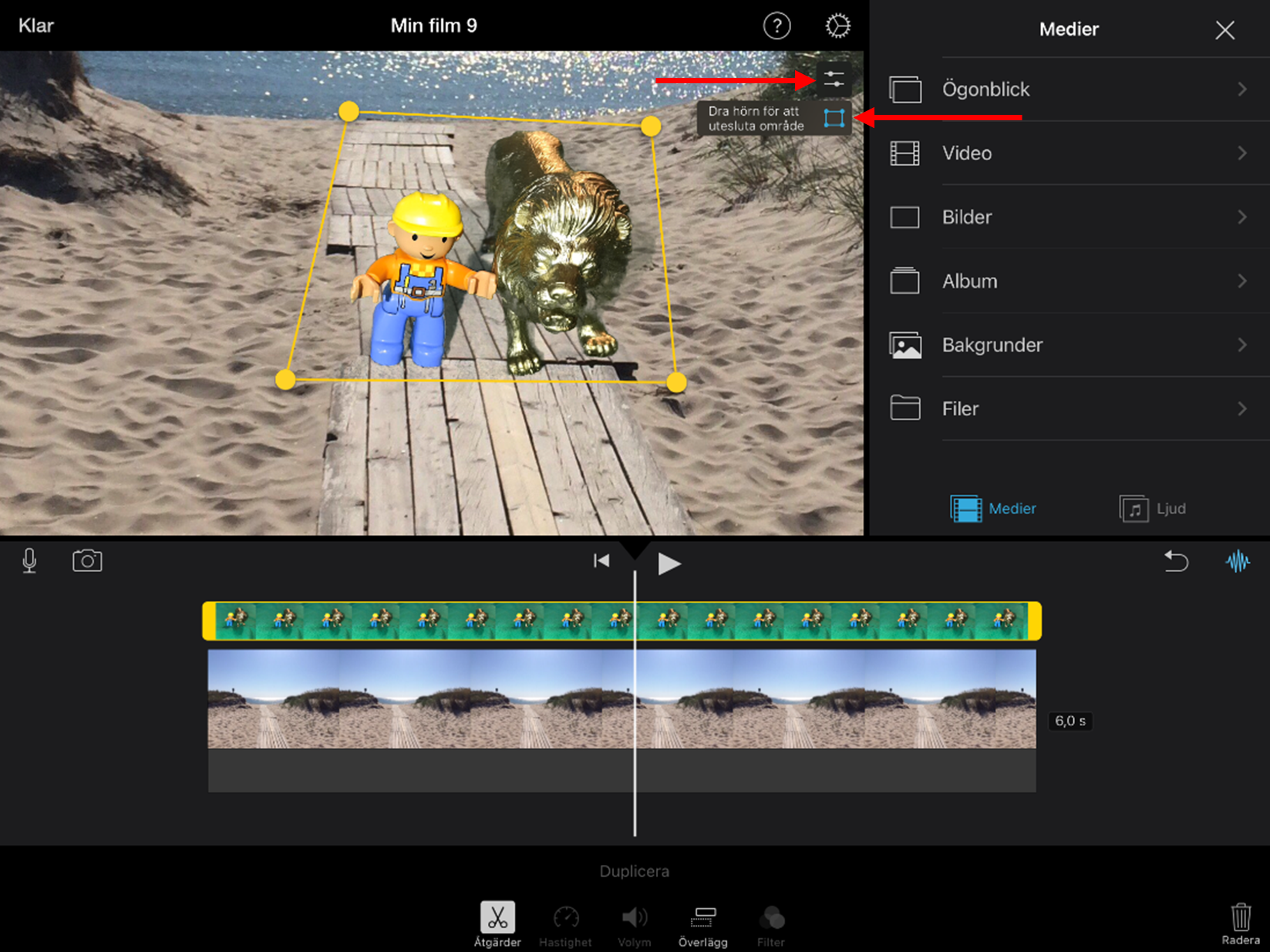This screenshot has width=1270, height=952.
Task: Open the Bilder media category
Action: (x=1070, y=217)
